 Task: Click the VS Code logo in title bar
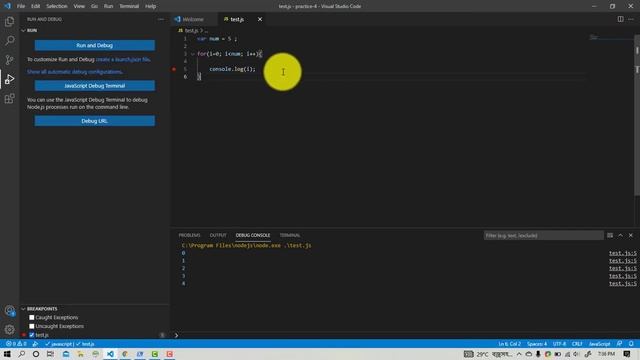(x=7, y=6)
